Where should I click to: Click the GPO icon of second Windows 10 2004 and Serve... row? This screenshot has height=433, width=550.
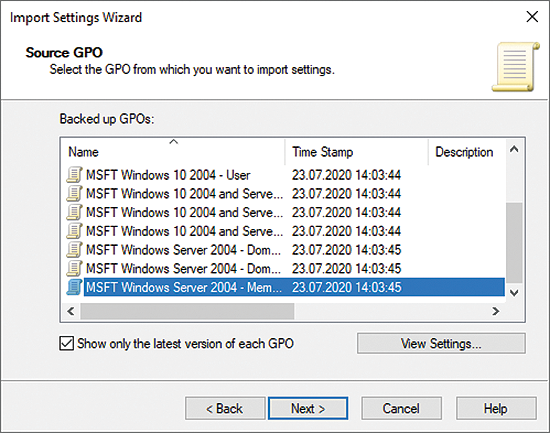coord(74,212)
